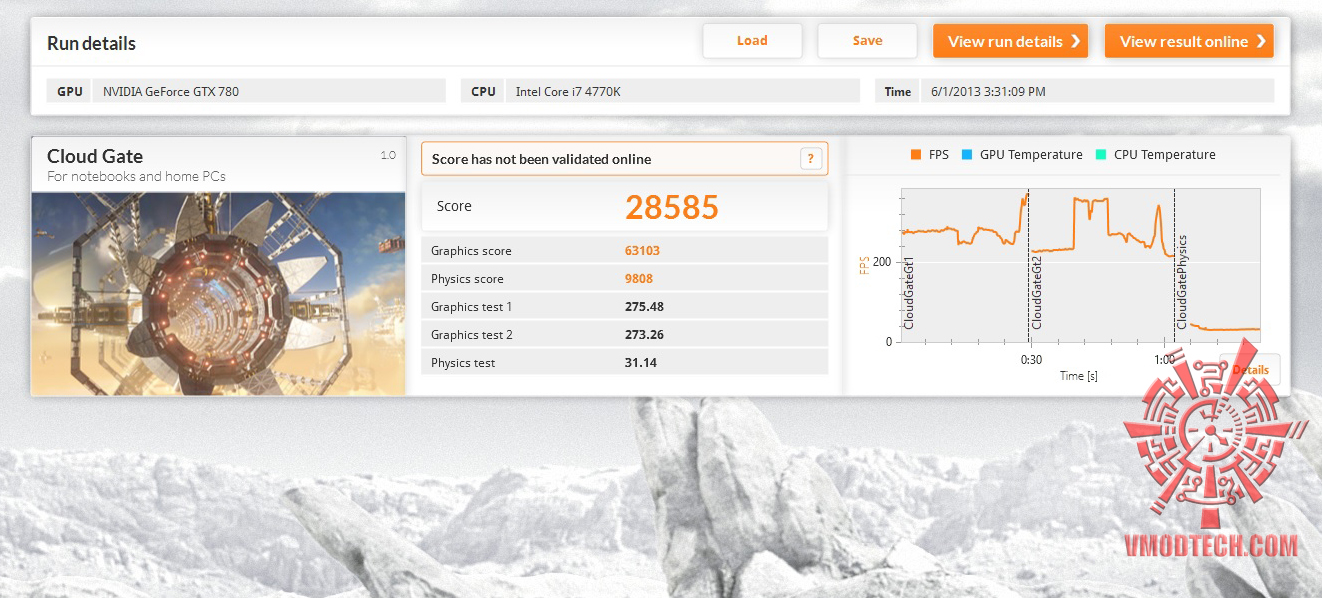Click 'For notebooks and home PCs' subtitle
This screenshot has height=598, width=1322.
[x=136, y=177]
